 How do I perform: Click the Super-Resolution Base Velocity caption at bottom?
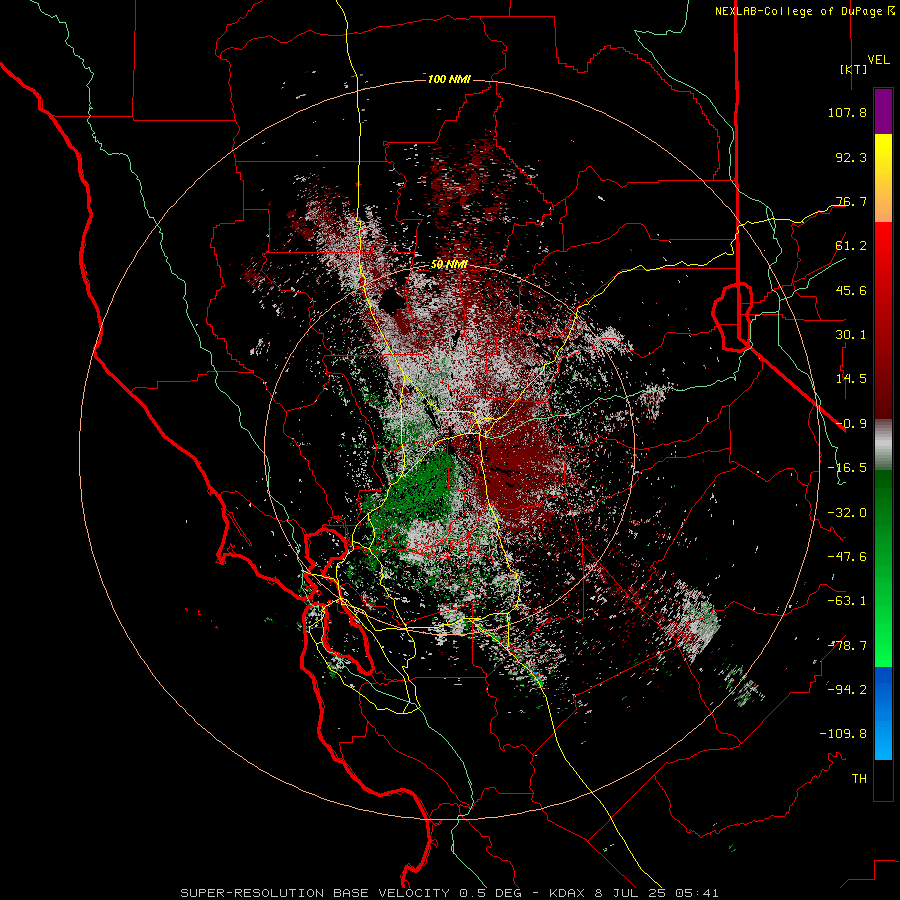tap(449, 893)
